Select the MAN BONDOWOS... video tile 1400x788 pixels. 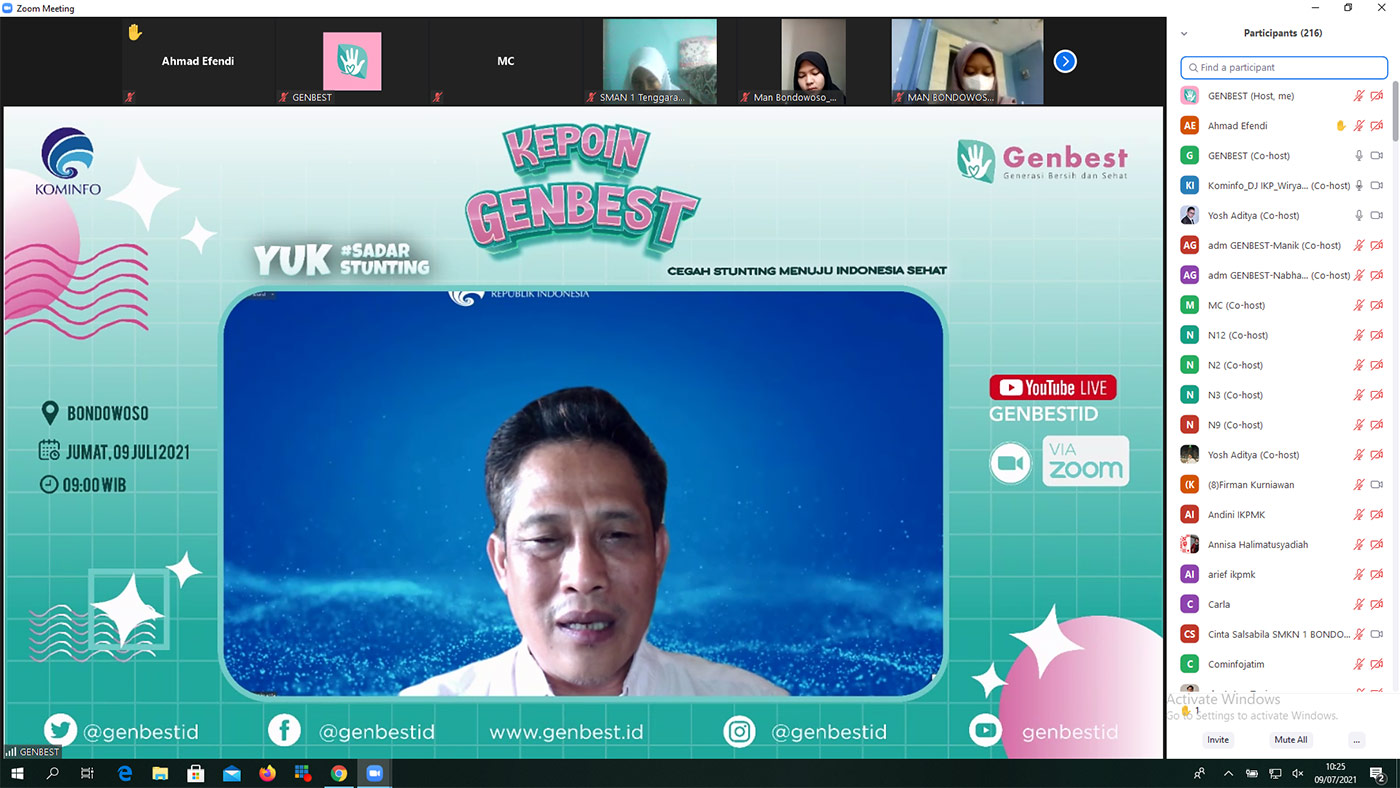coord(967,61)
